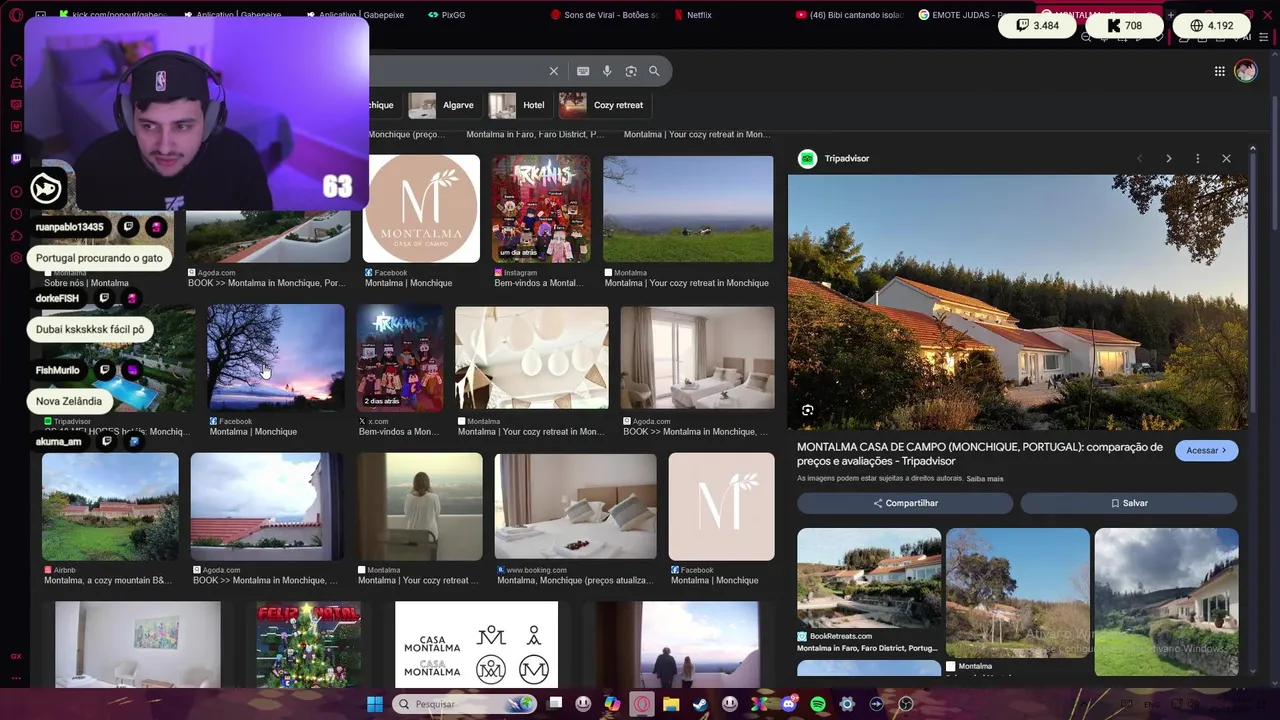
Task: Open the Saiba mais link
Action: coord(984,479)
